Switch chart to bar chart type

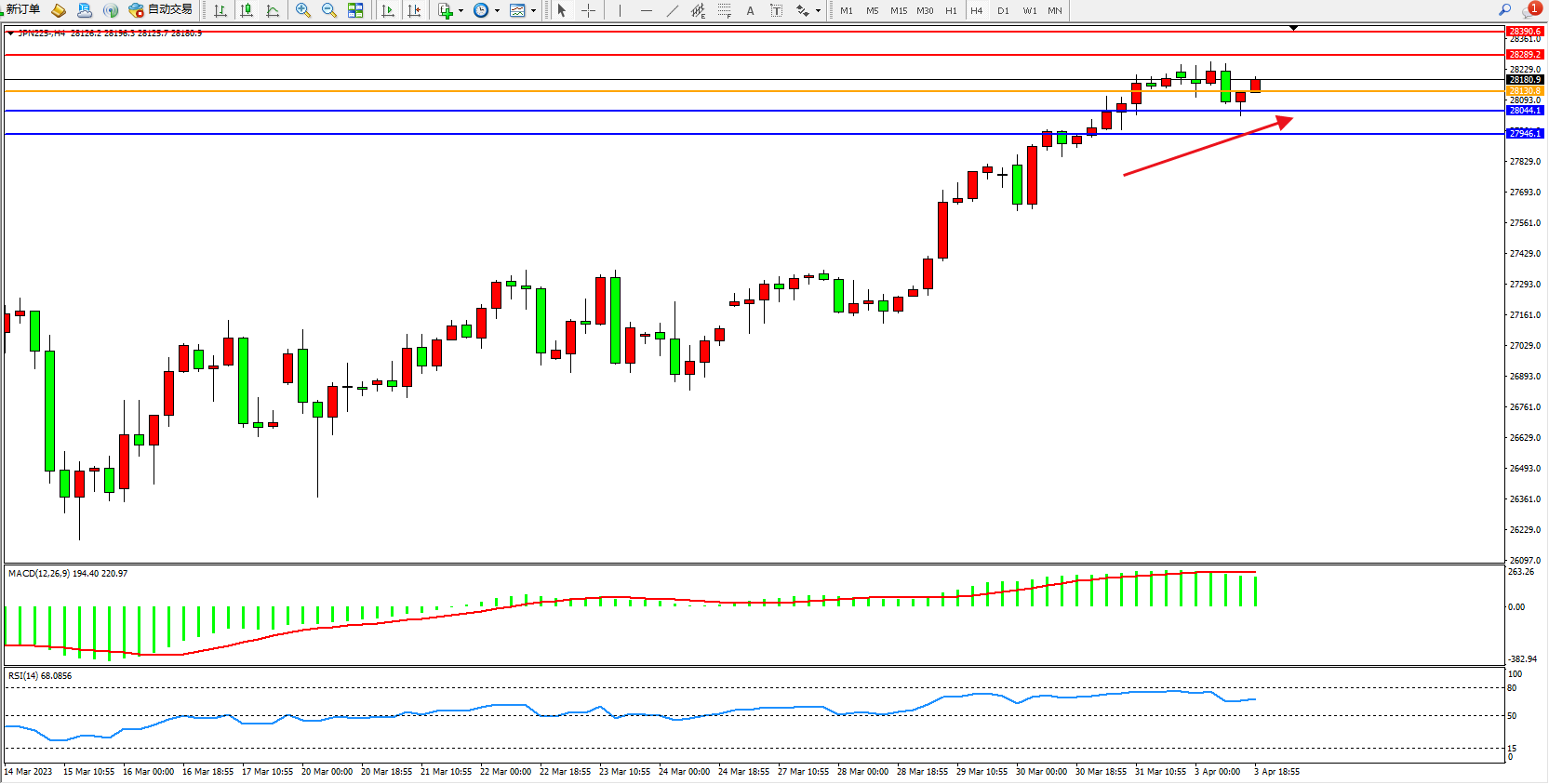(220, 10)
